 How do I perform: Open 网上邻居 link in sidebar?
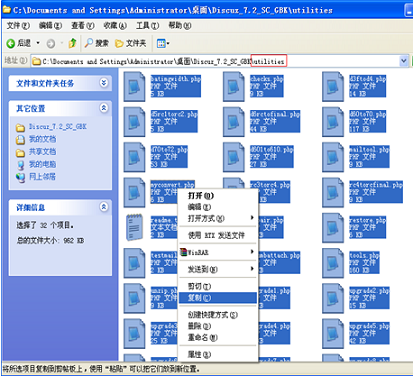pyautogui.click(x=42, y=176)
